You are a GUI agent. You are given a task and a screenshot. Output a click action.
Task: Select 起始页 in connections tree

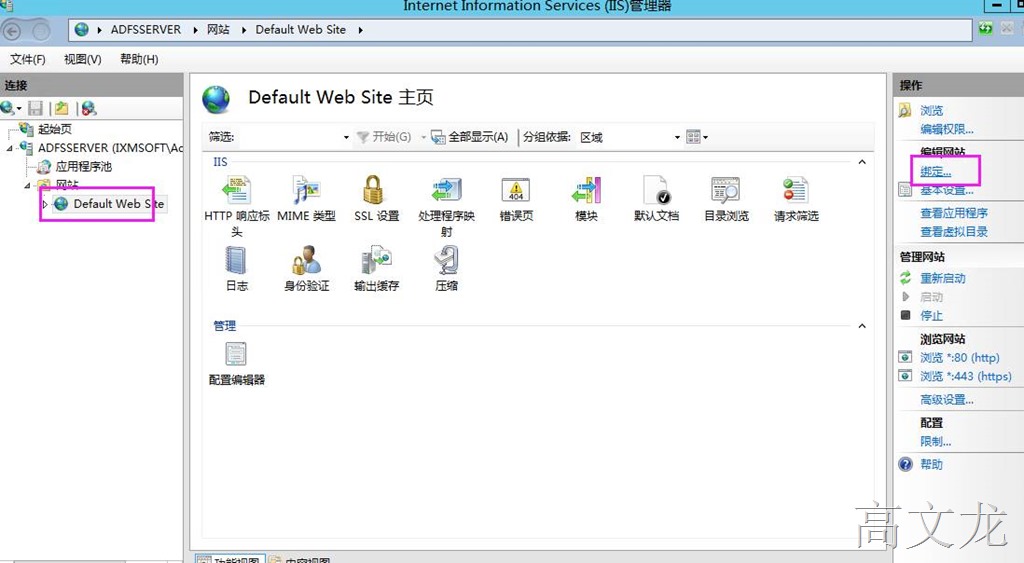pos(55,129)
